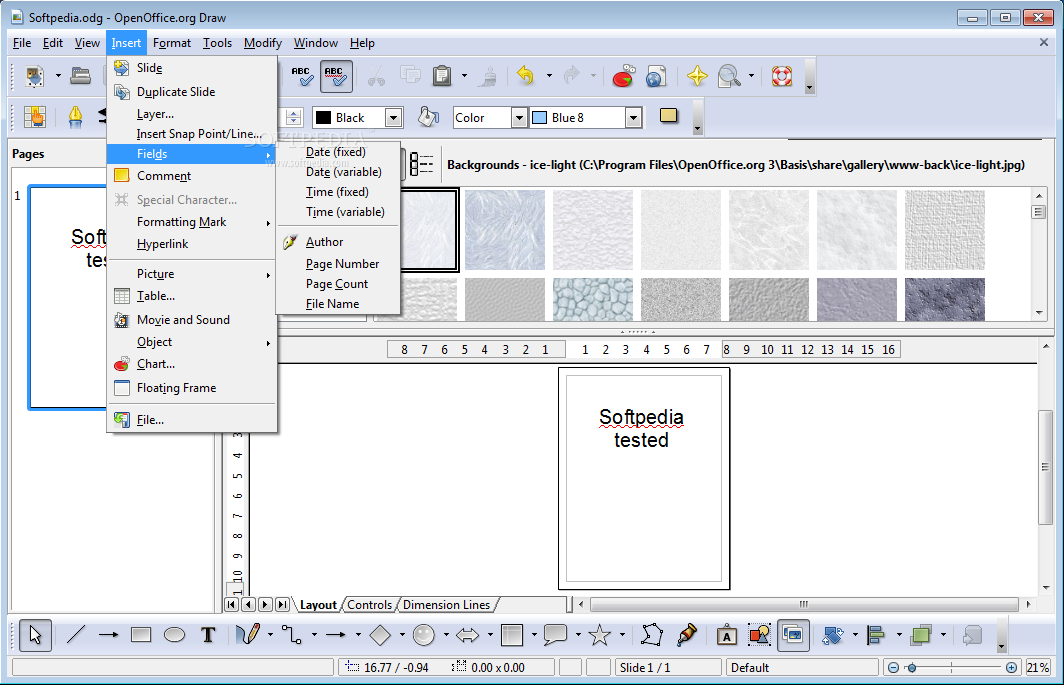The image size is (1064, 685).
Task: Select the Stars shapes tool
Action: click(x=599, y=635)
